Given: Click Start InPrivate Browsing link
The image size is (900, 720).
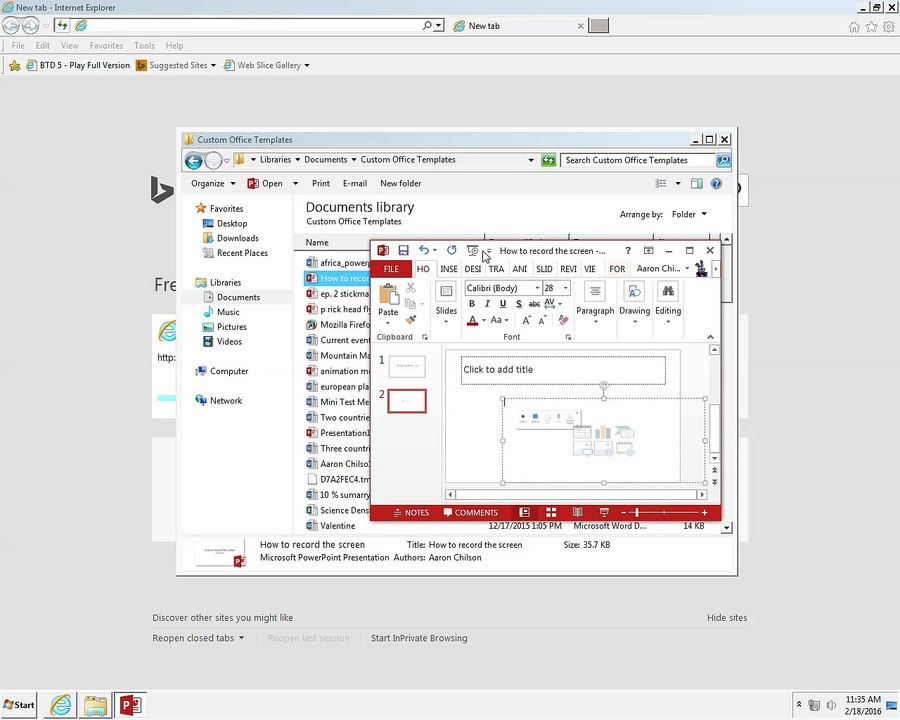Looking at the screenshot, I should point(419,638).
